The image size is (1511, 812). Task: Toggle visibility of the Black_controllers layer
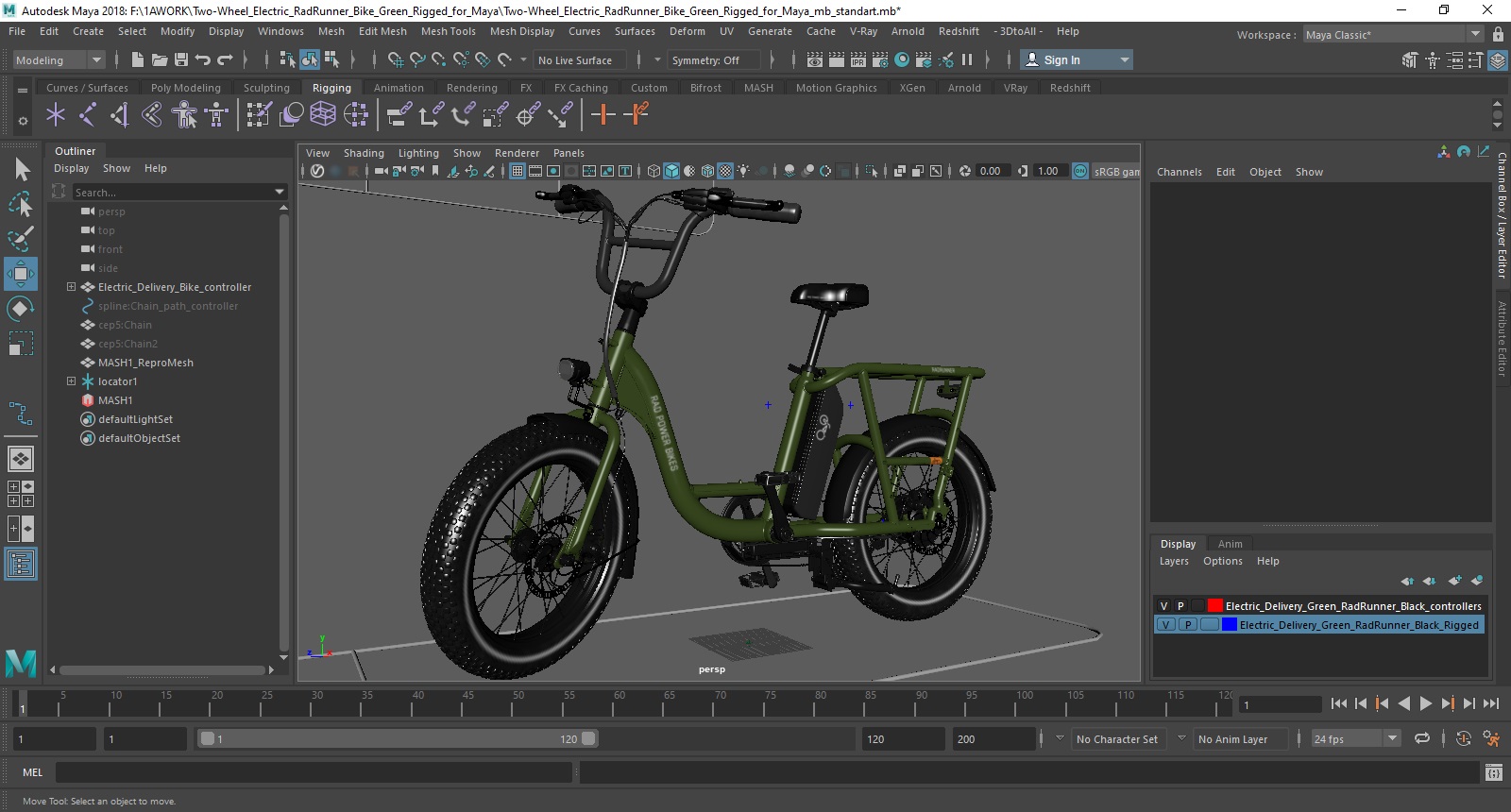point(1163,606)
